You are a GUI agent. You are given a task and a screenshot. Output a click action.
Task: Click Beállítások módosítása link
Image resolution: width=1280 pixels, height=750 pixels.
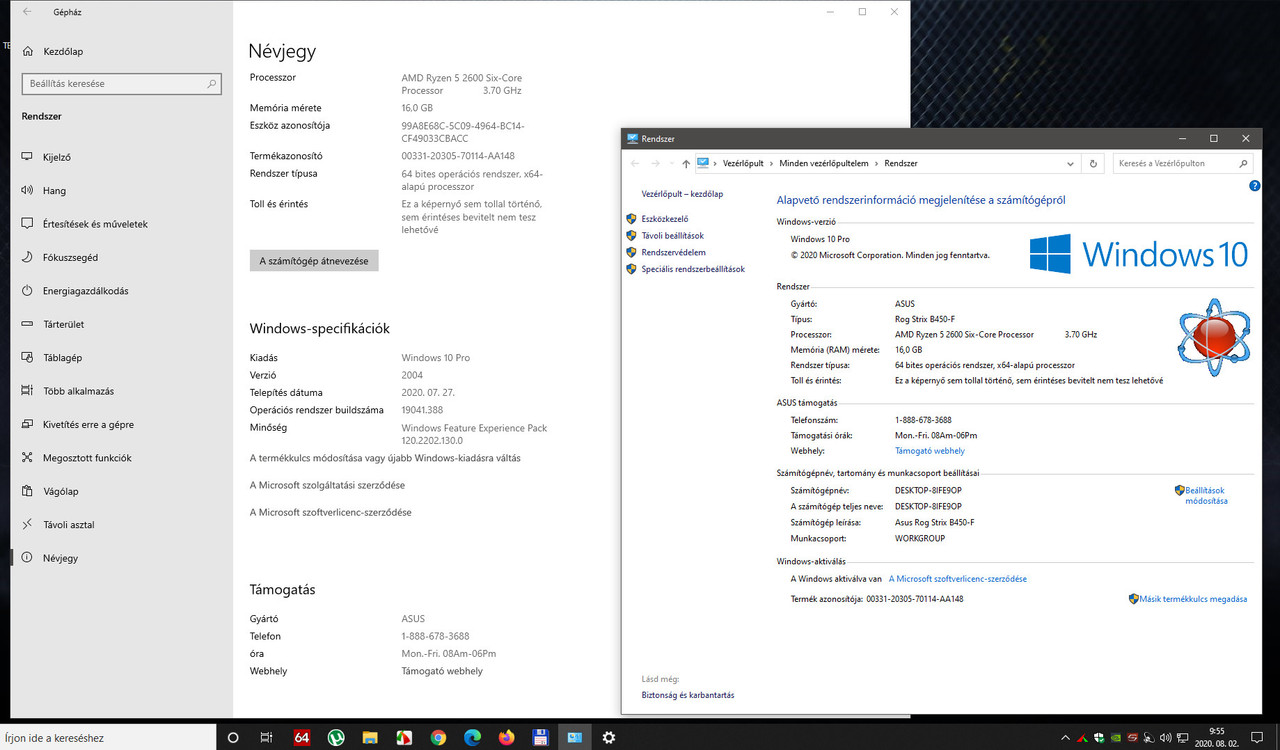click(1204, 495)
